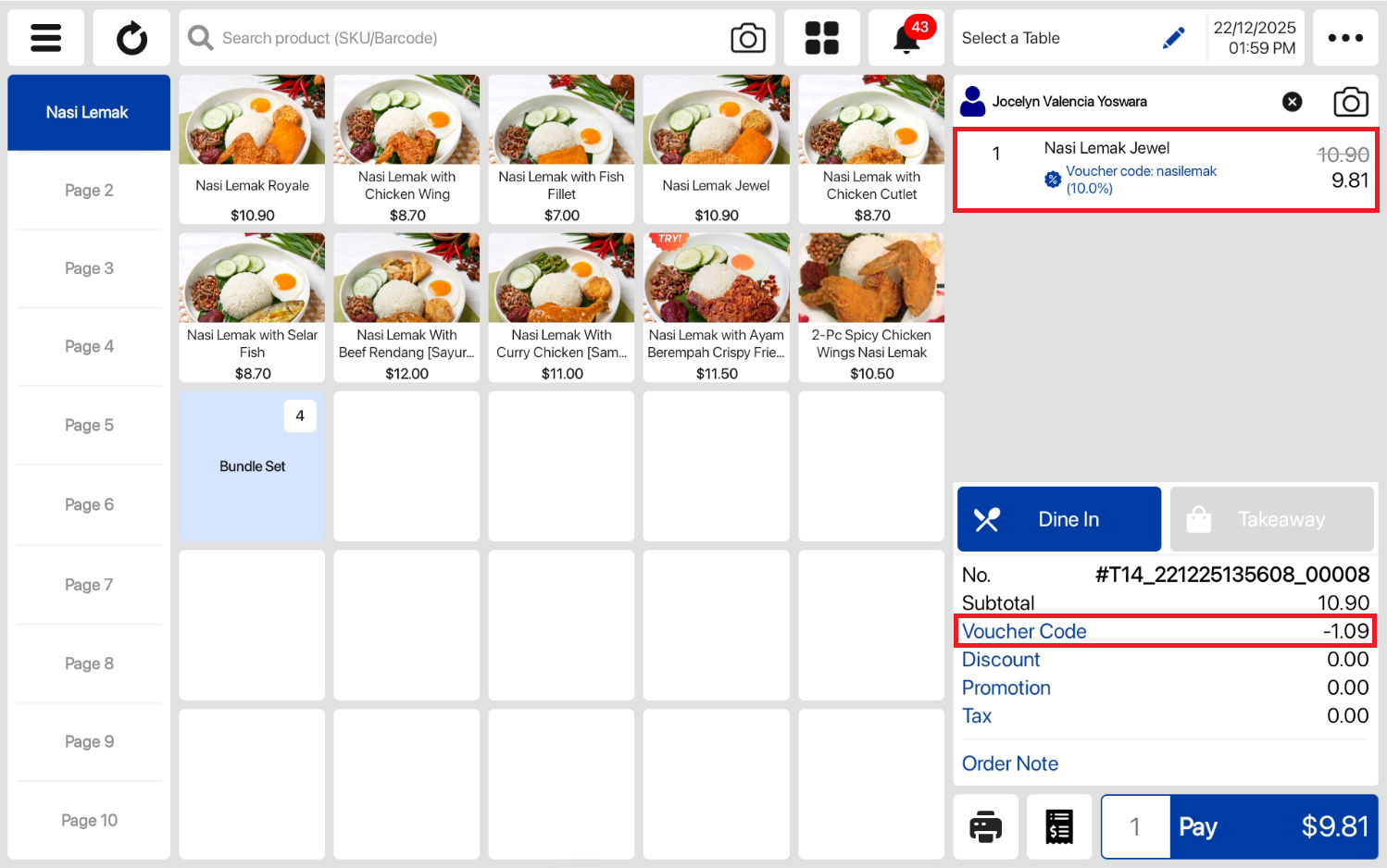Open notifications bell with 43 badge
Screen dimensions: 1387x868
pyautogui.click(x=906, y=38)
